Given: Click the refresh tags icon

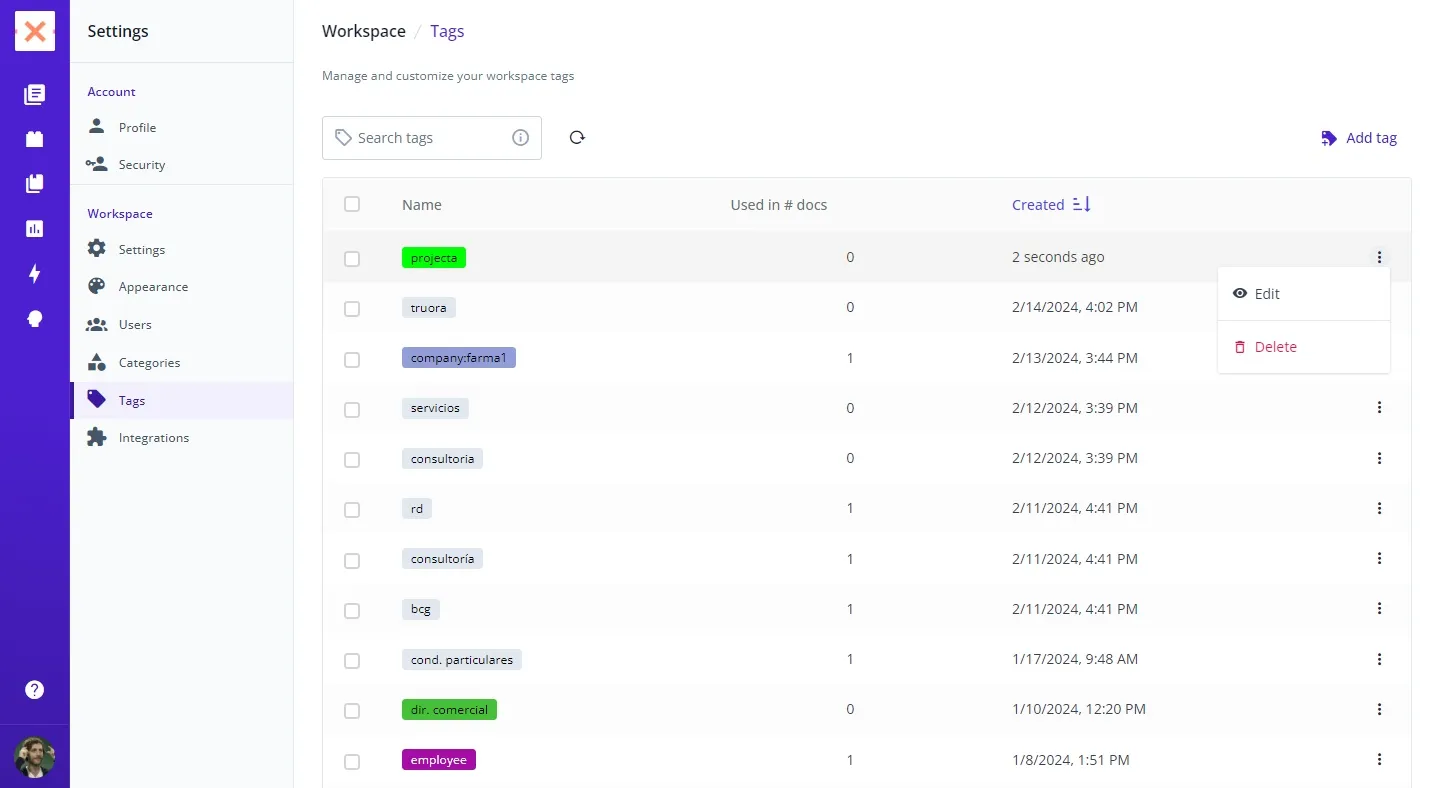Looking at the screenshot, I should (577, 138).
